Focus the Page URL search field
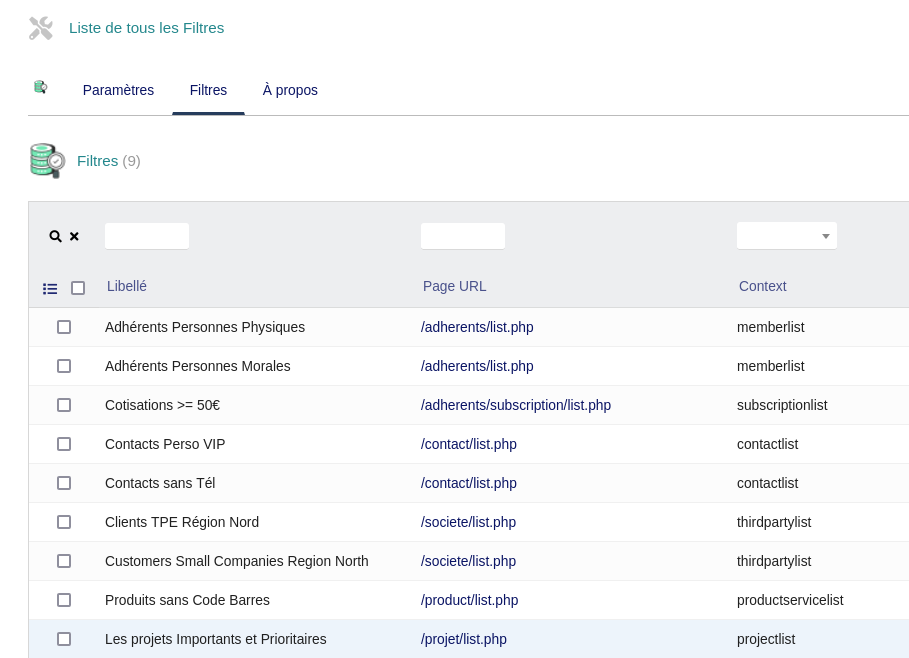The height and width of the screenshot is (658, 909). pos(463,236)
